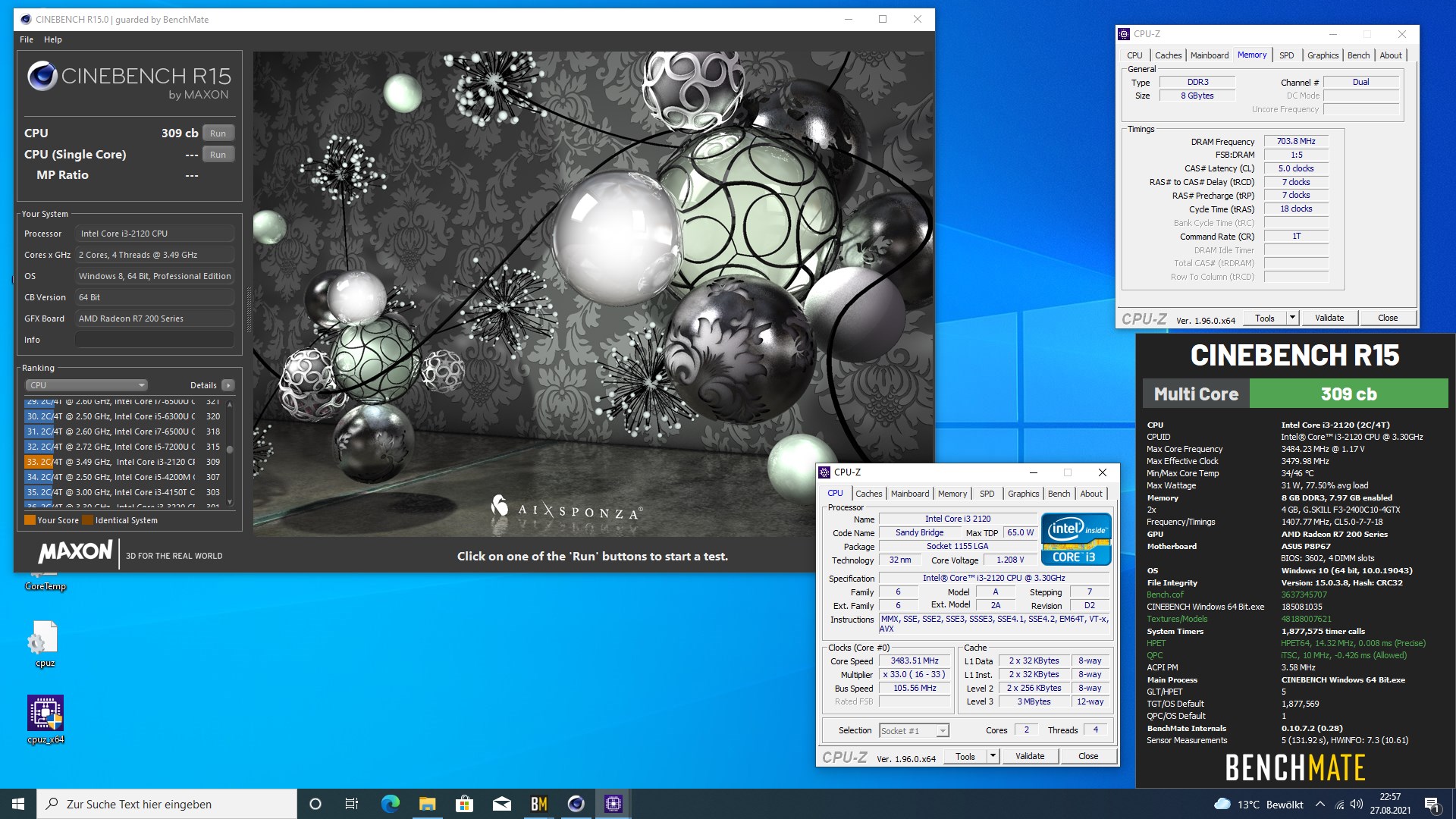Click Tools button in upper CPU-Z
The width and height of the screenshot is (1456, 819).
point(1265,318)
